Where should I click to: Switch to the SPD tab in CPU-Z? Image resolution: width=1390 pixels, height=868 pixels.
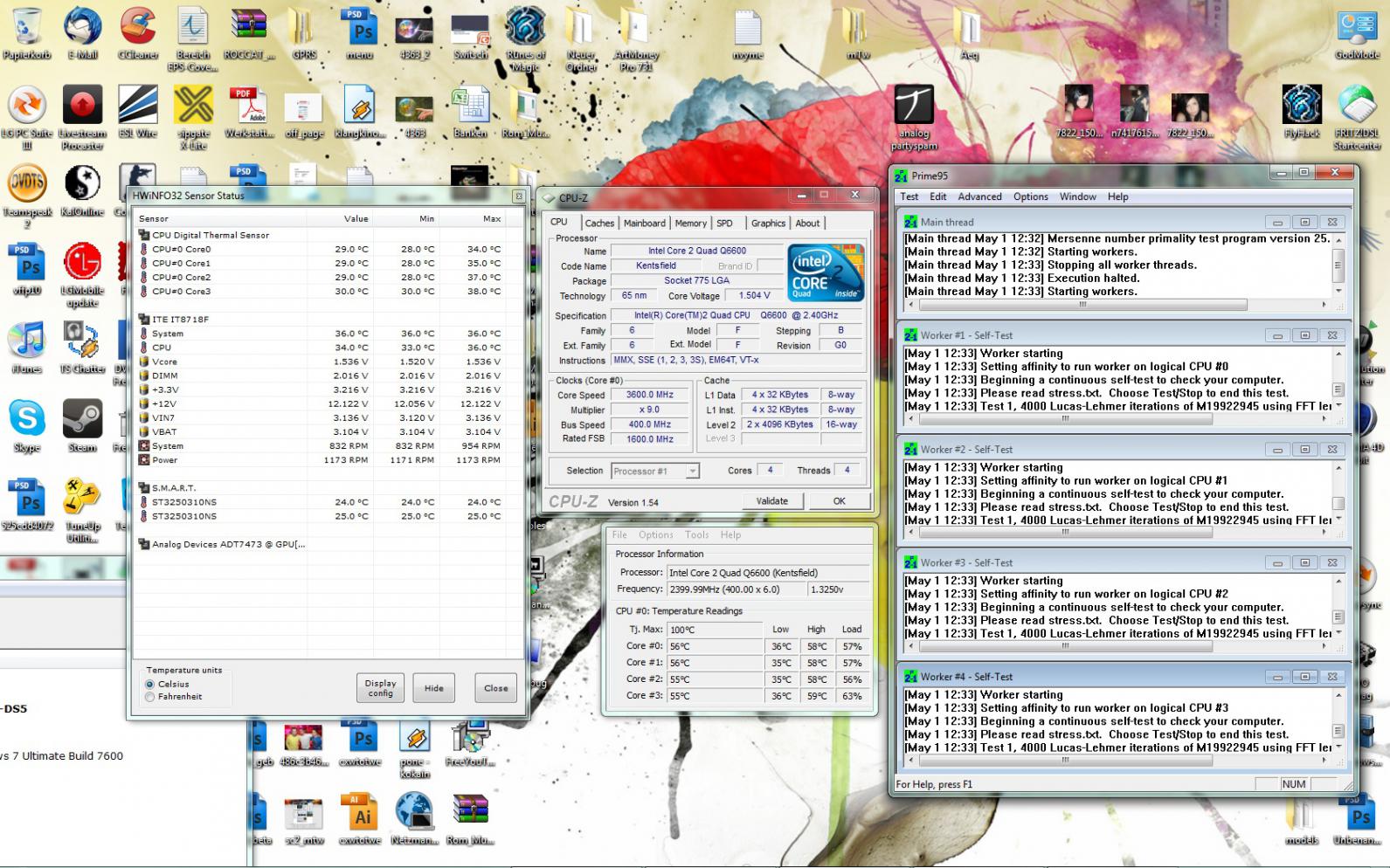(724, 223)
